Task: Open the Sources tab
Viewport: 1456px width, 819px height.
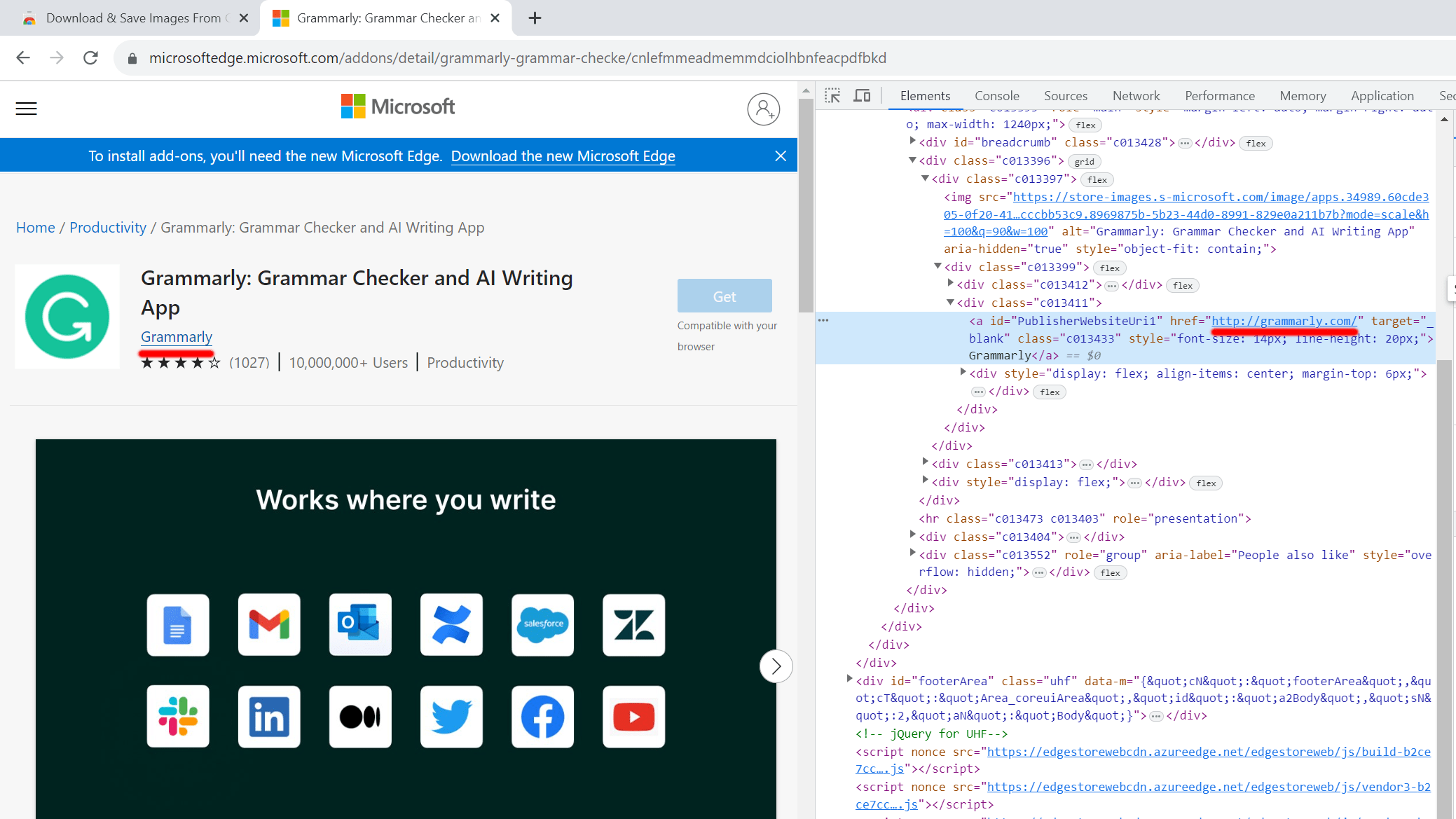Action: 1065,96
